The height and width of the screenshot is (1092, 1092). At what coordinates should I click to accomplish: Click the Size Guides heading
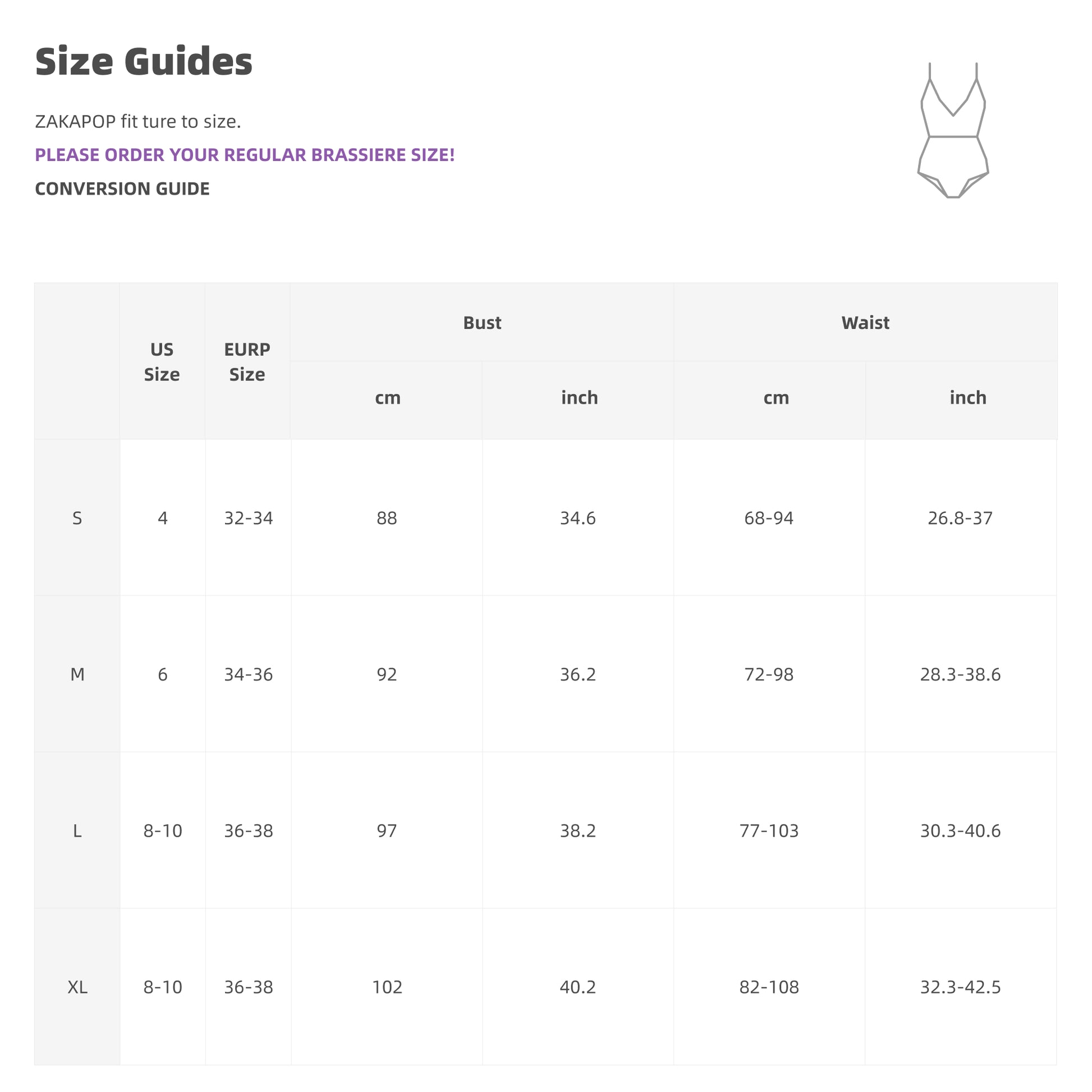point(144,61)
